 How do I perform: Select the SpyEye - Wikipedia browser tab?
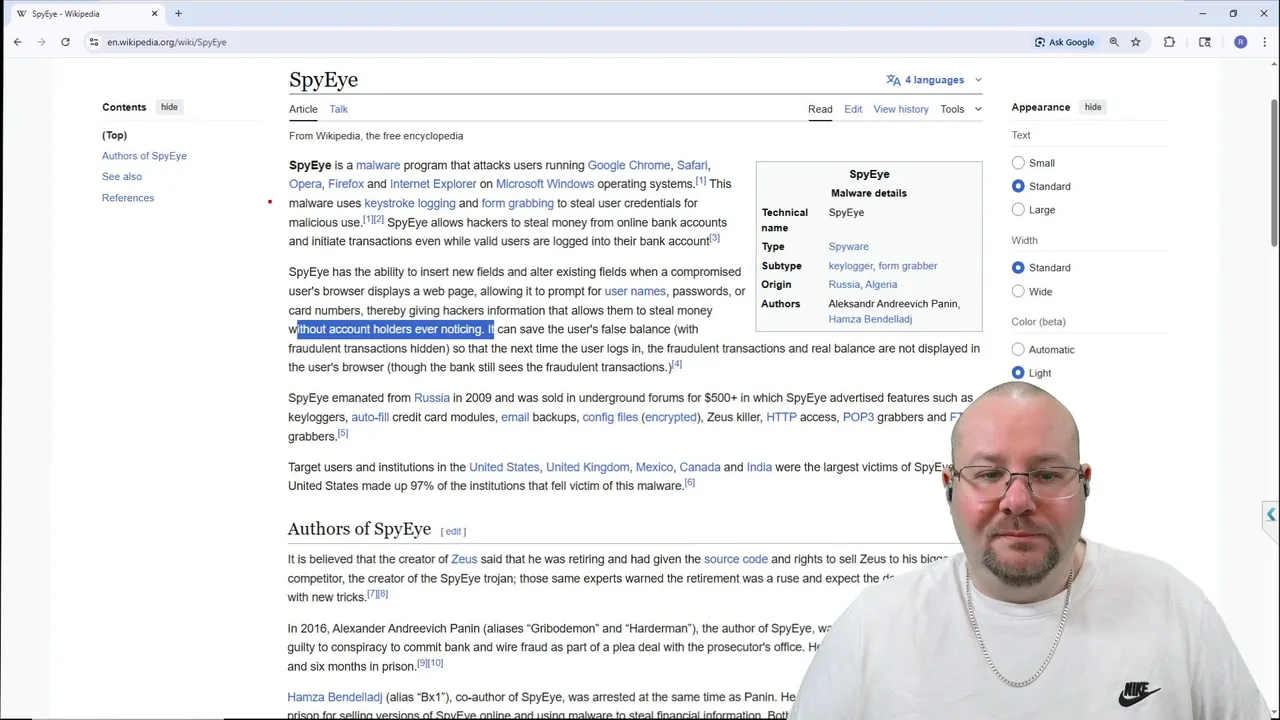pos(85,14)
